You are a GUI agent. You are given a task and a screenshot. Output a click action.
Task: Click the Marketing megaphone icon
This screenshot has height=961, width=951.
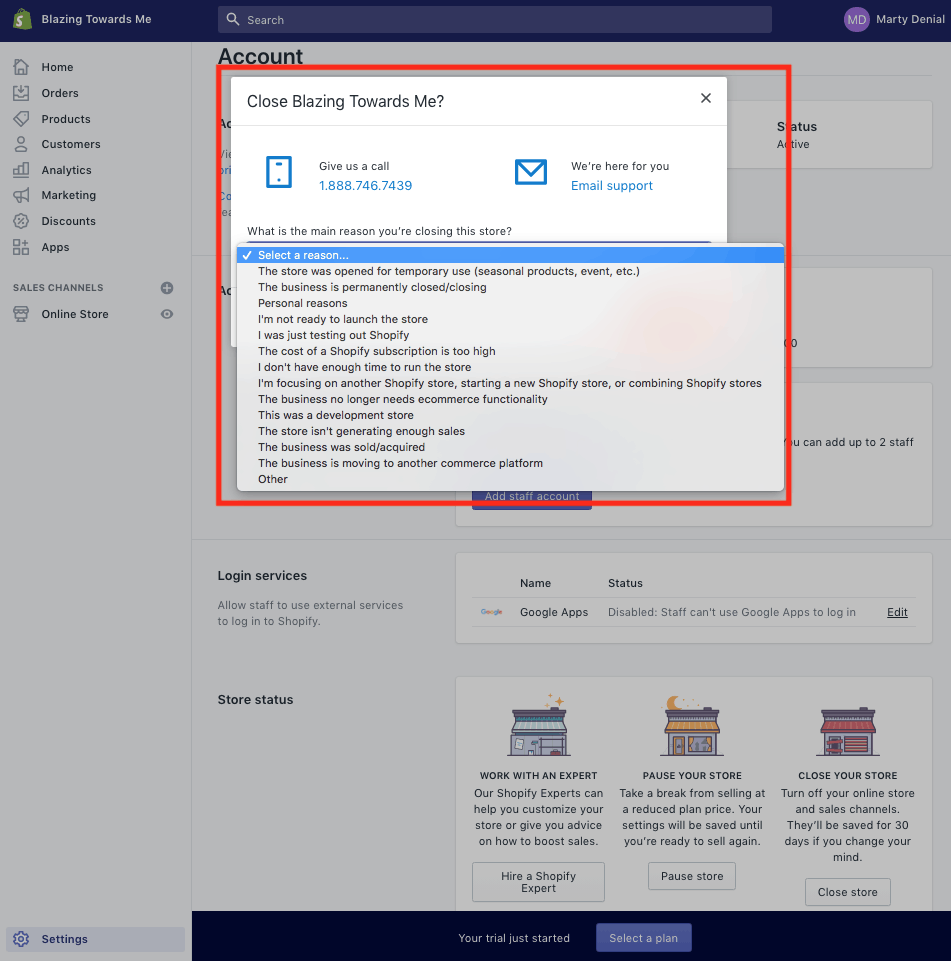[21, 196]
